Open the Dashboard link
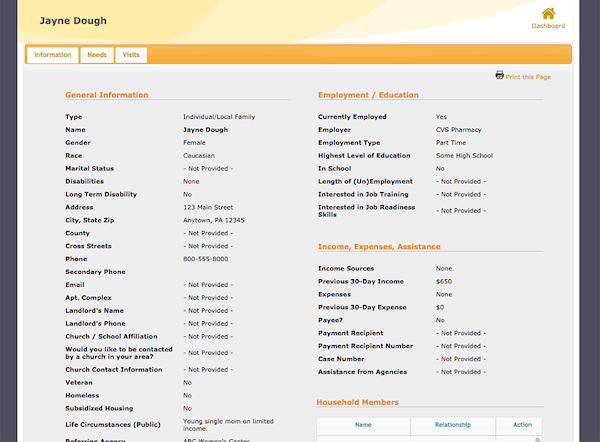The image size is (600, 442). click(548, 26)
